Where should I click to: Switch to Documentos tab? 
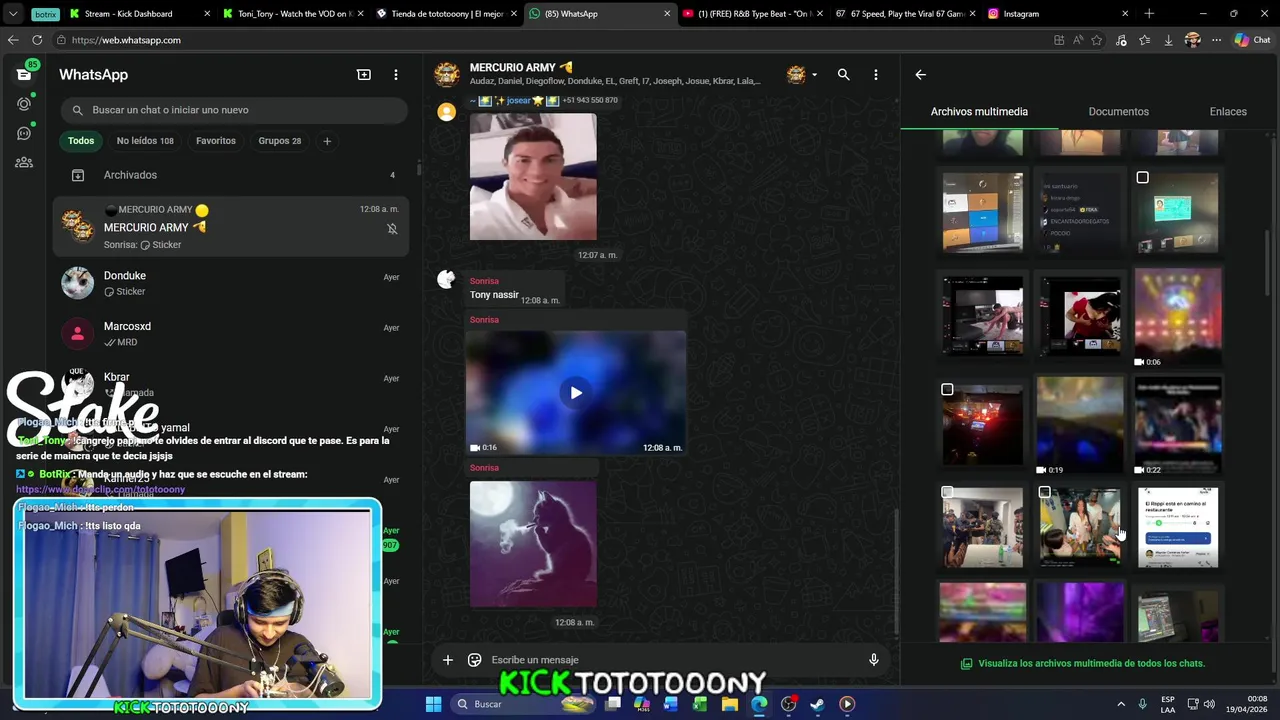(1118, 112)
